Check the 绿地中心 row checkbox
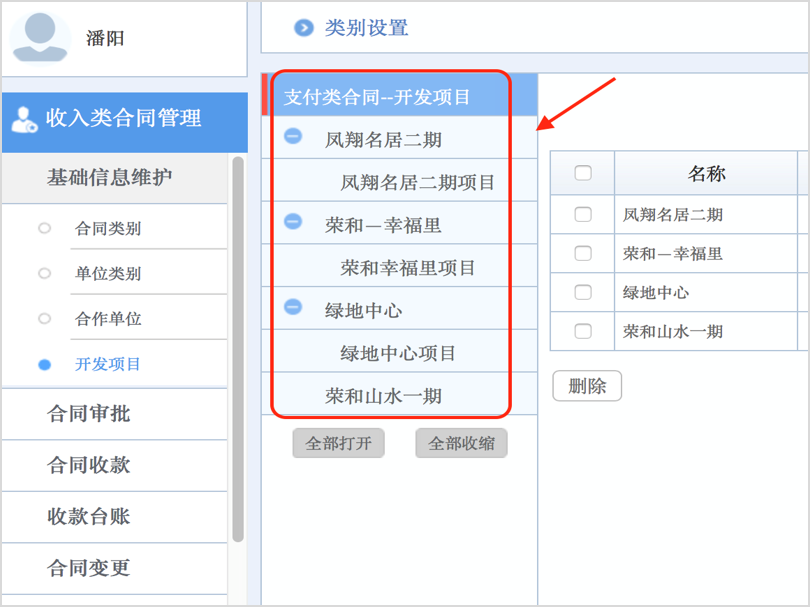The height and width of the screenshot is (607, 810). (x=583, y=292)
